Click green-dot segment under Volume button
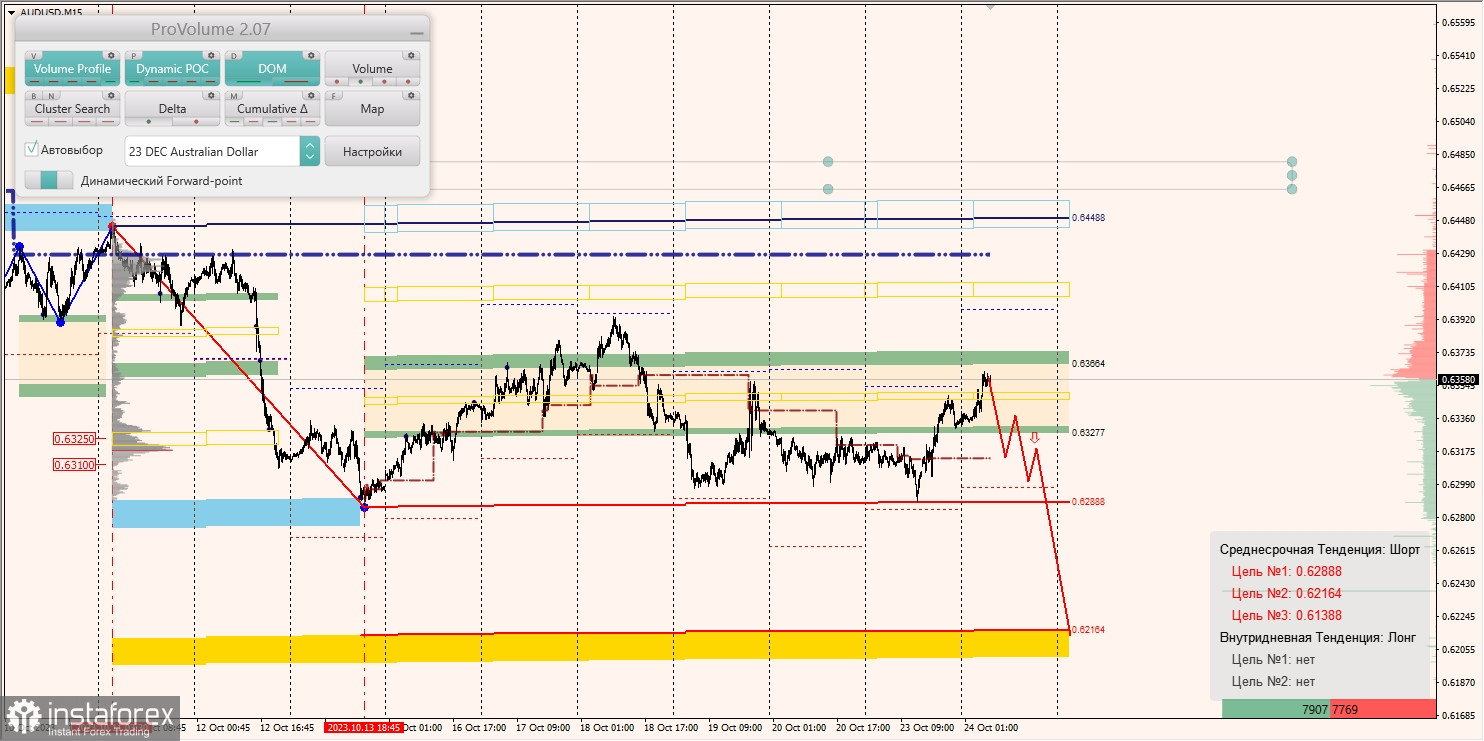 click(360, 81)
